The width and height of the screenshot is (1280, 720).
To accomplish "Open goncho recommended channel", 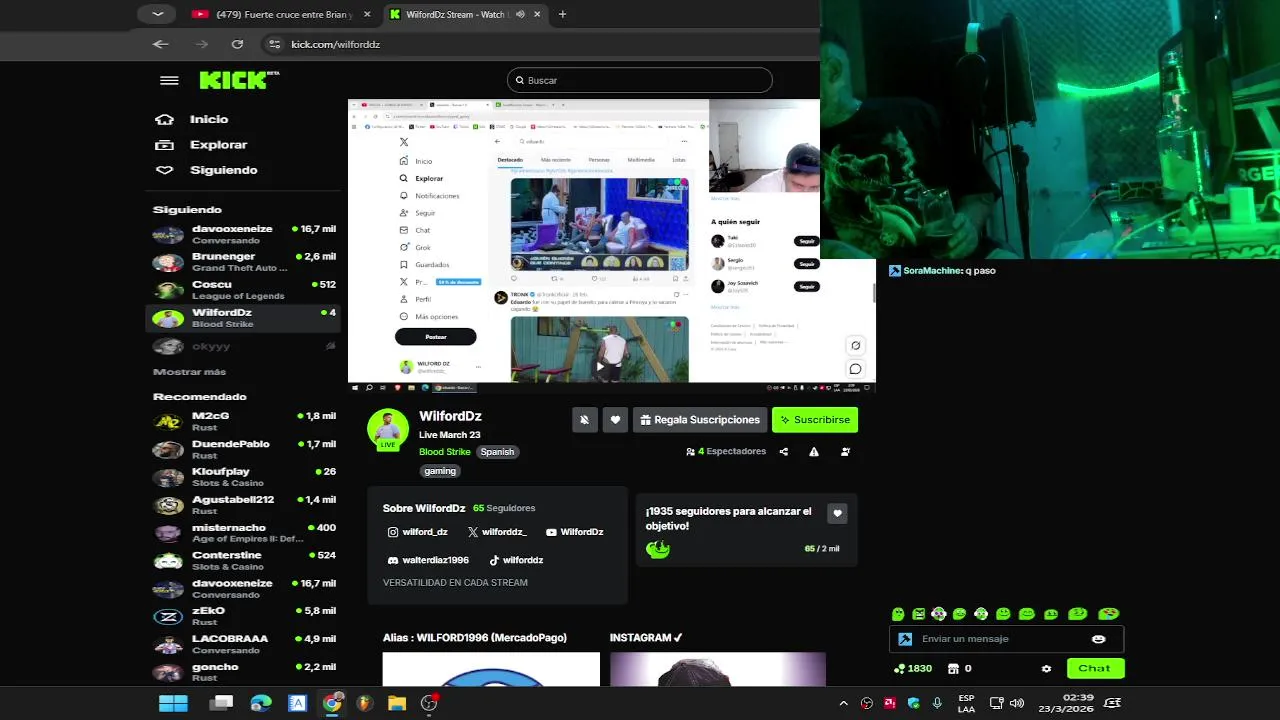I will pyautogui.click(x=243, y=672).
